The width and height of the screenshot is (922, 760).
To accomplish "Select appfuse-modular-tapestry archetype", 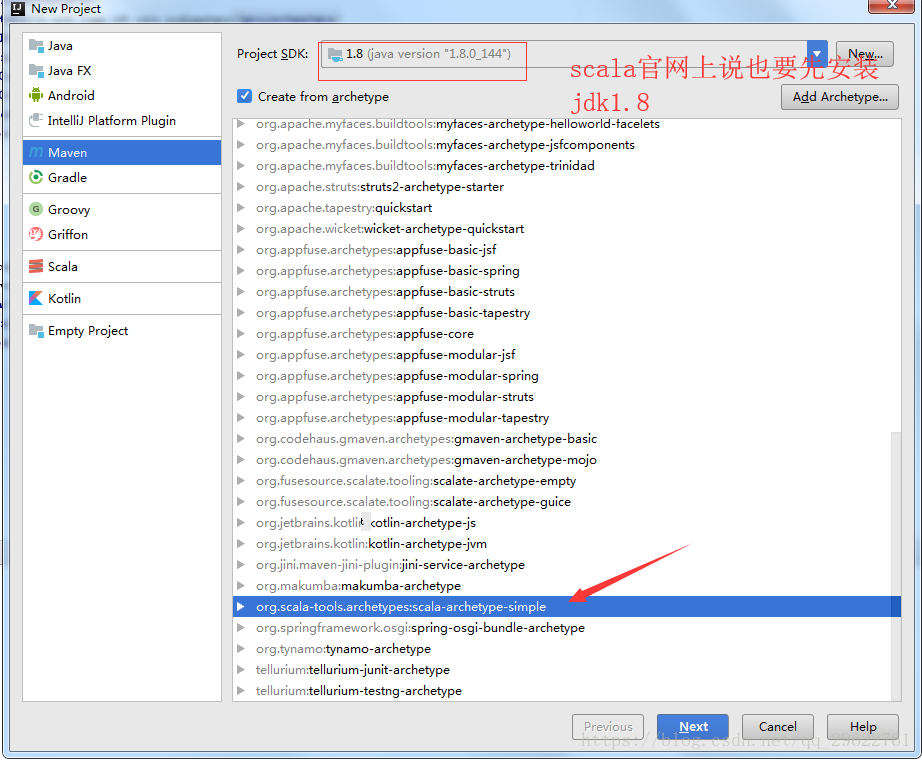I will point(567,418).
